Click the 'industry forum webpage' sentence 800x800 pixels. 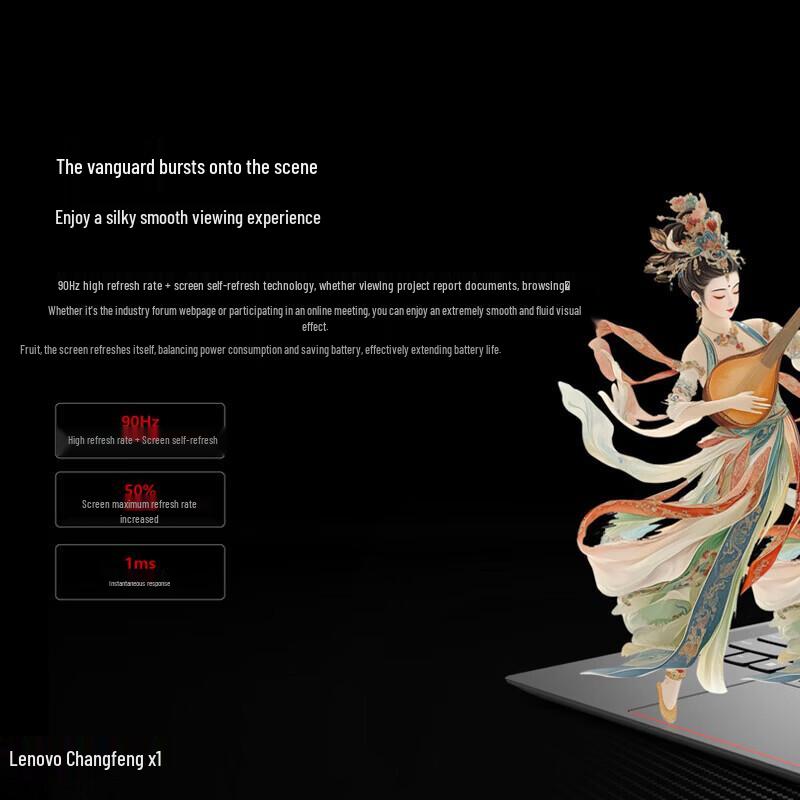coord(314,318)
